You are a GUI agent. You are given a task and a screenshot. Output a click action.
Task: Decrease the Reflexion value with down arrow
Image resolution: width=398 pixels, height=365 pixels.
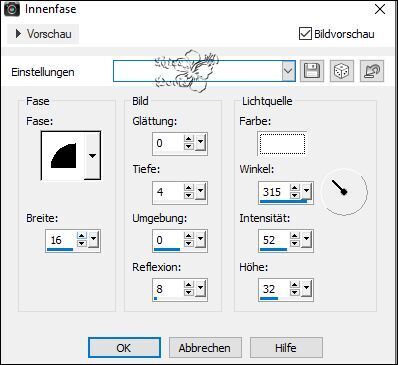[x=188, y=292]
